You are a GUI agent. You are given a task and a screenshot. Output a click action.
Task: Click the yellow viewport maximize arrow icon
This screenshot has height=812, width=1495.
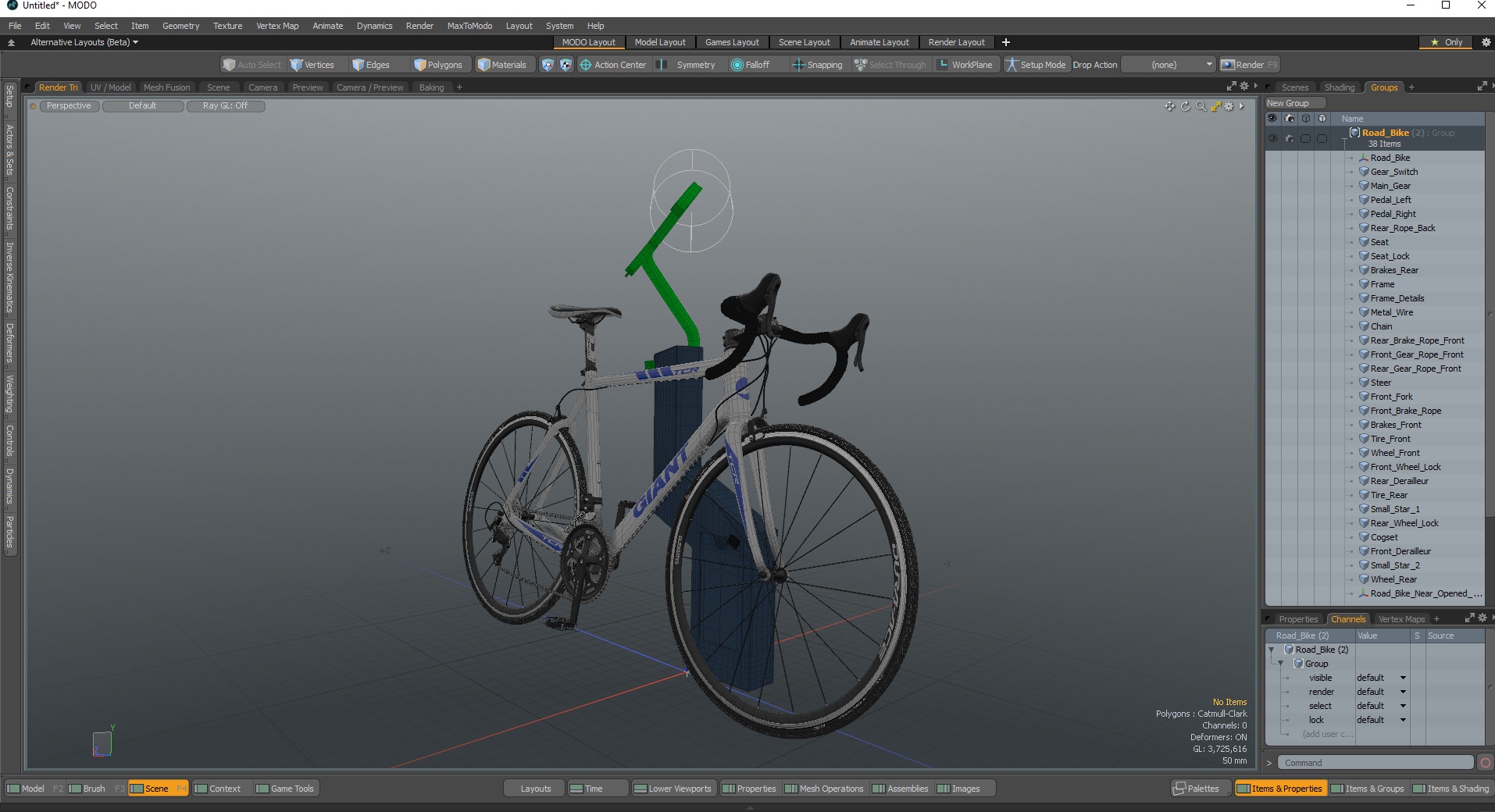click(1215, 106)
